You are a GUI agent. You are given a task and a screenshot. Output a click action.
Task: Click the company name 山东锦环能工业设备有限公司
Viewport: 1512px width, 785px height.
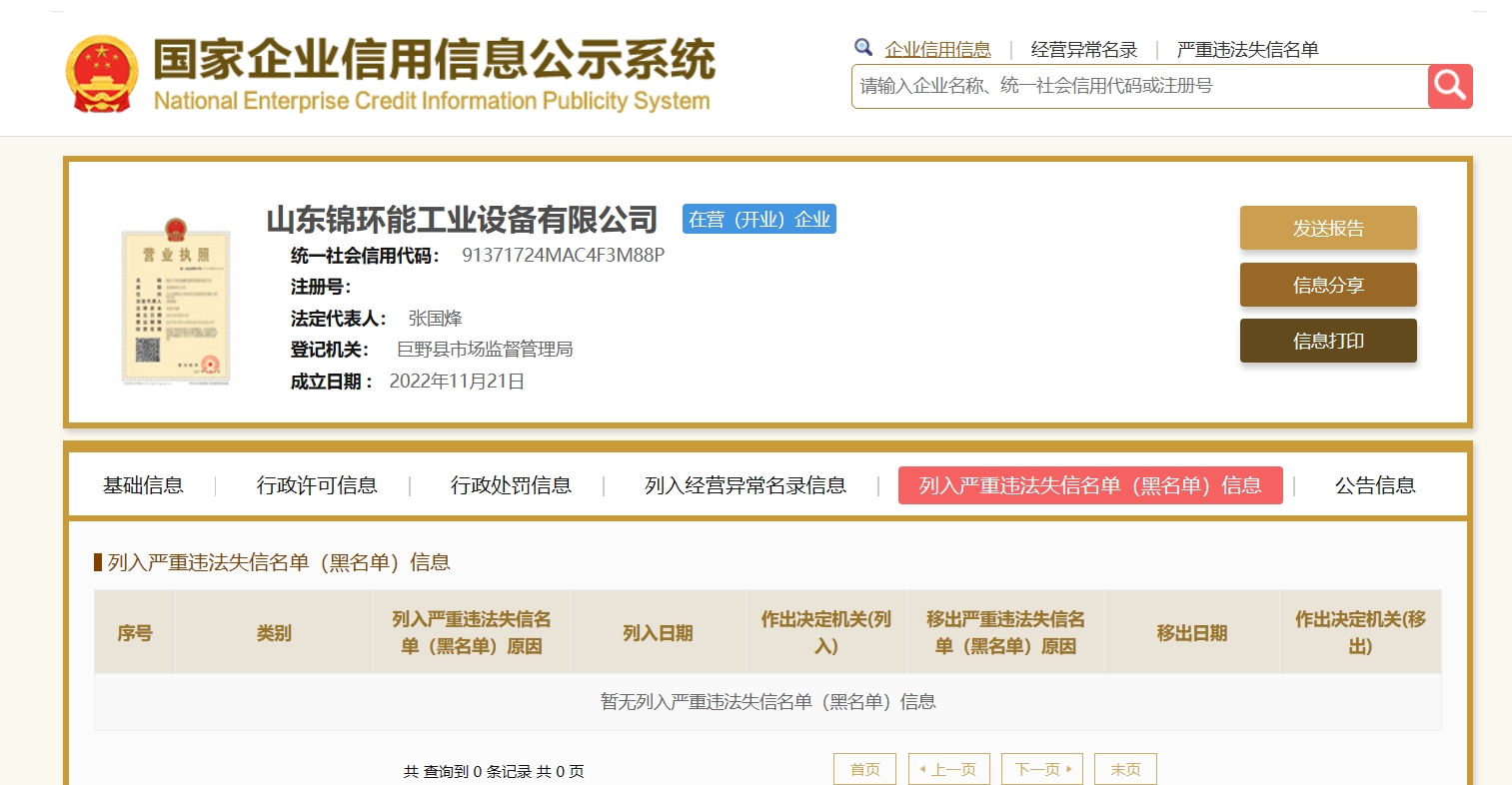click(x=462, y=219)
